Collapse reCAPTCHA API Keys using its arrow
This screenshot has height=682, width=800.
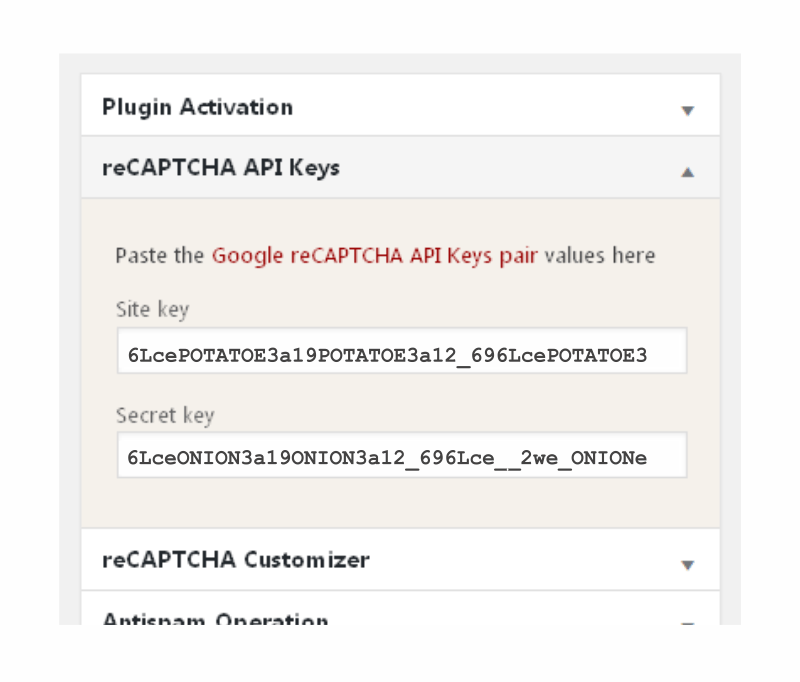click(x=687, y=172)
